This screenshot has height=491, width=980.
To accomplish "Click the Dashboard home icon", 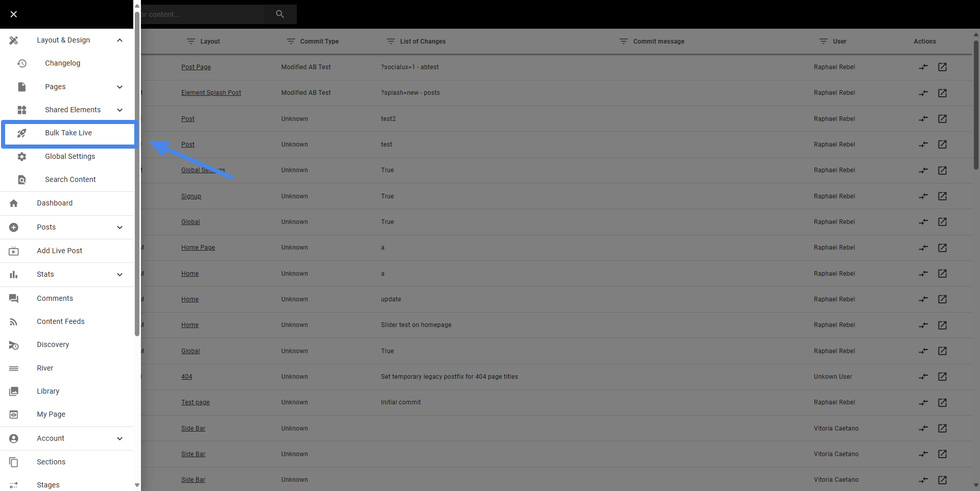I will (14, 203).
